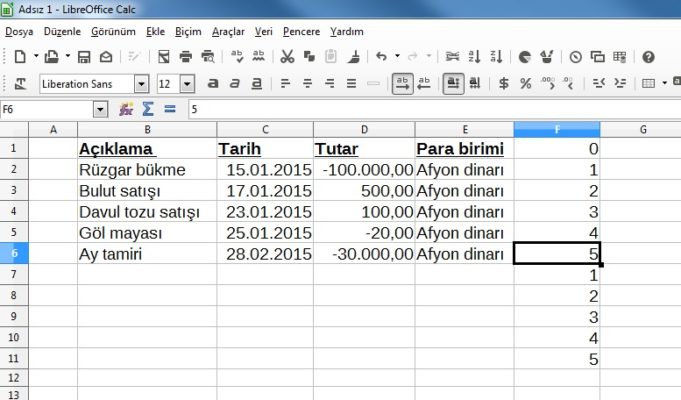Open LibreOffice Help question mark icon
The height and width of the screenshot is (400, 681).
[x=648, y=57]
